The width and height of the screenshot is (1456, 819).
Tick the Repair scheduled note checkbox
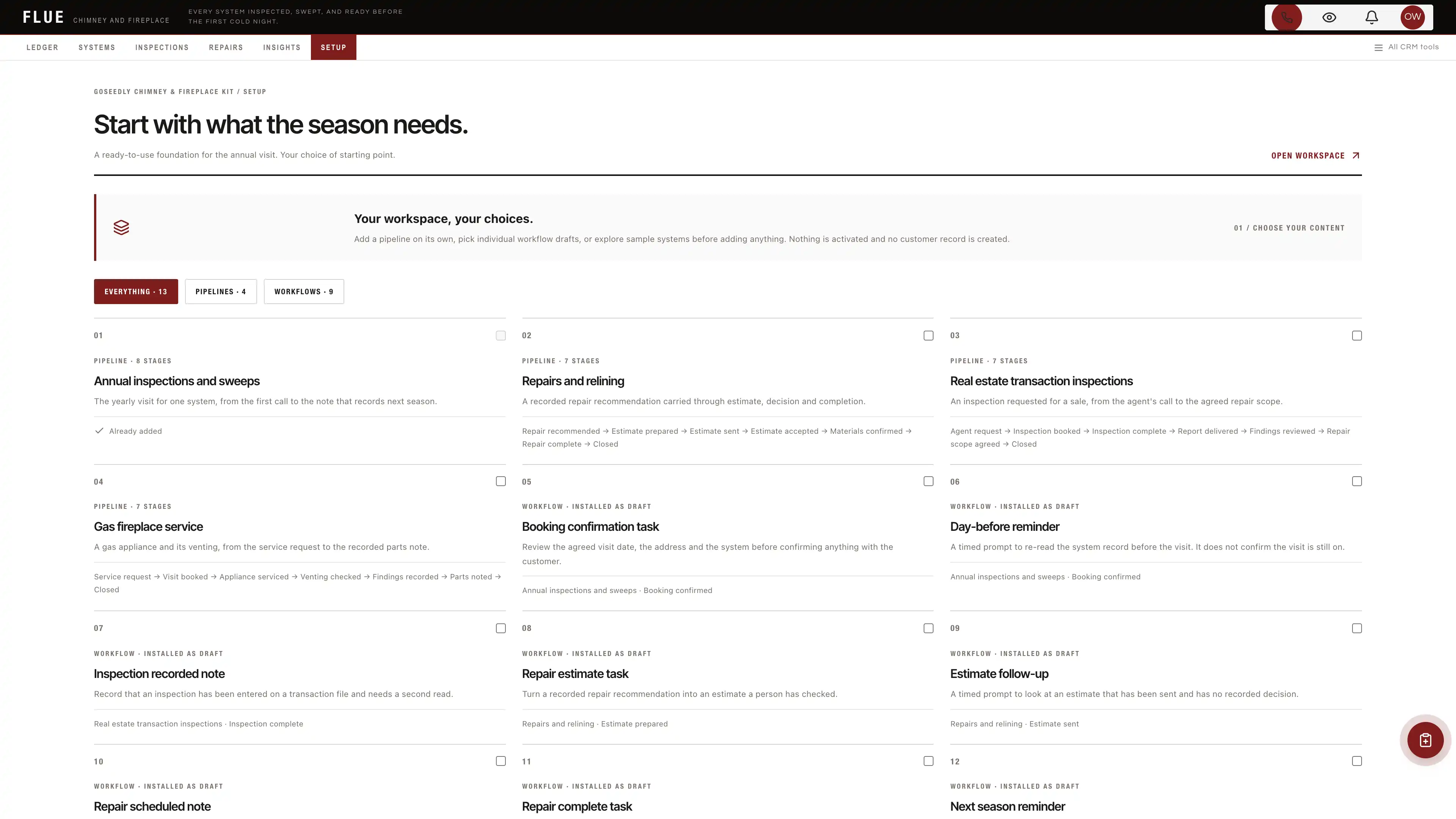[x=501, y=761]
